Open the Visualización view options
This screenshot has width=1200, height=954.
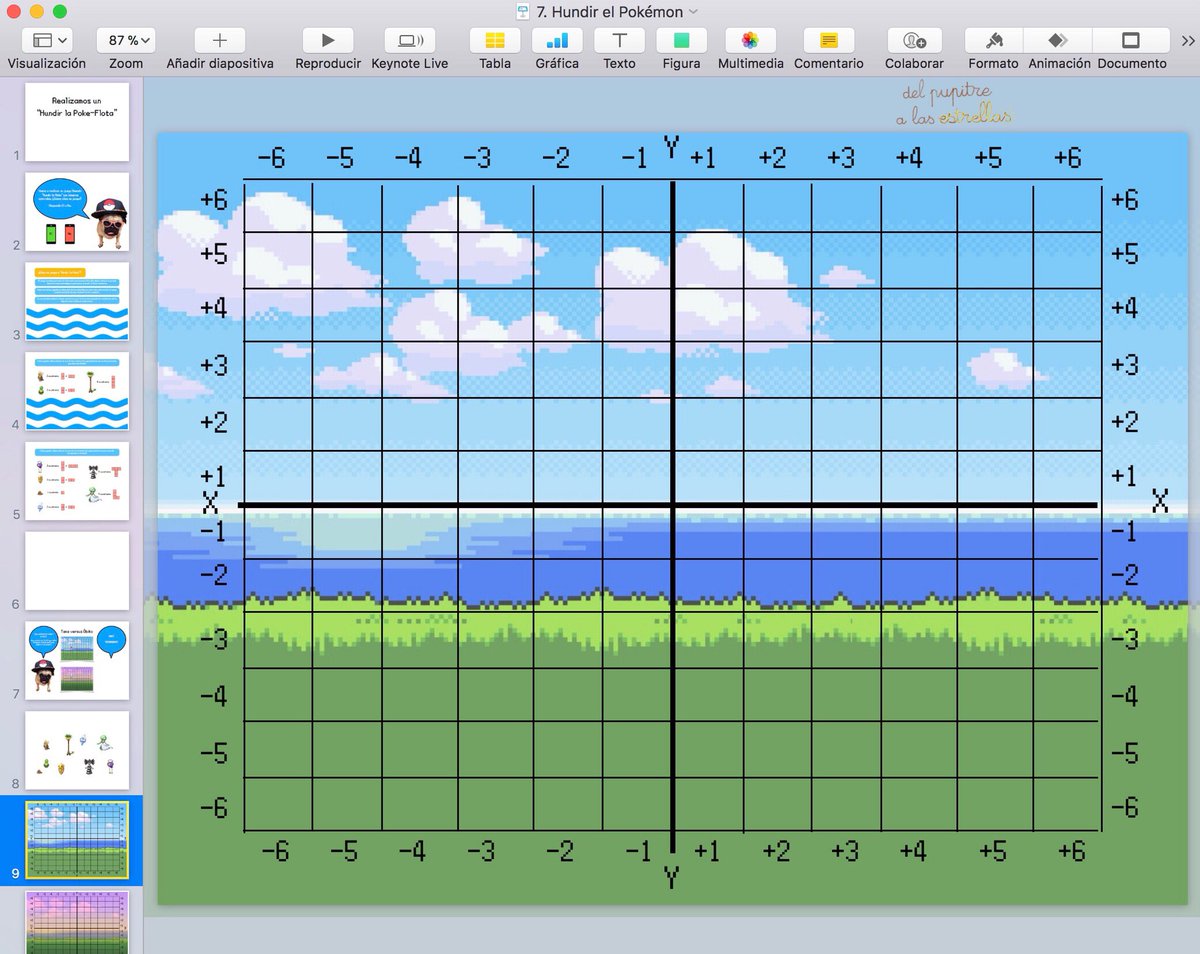point(47,40)
